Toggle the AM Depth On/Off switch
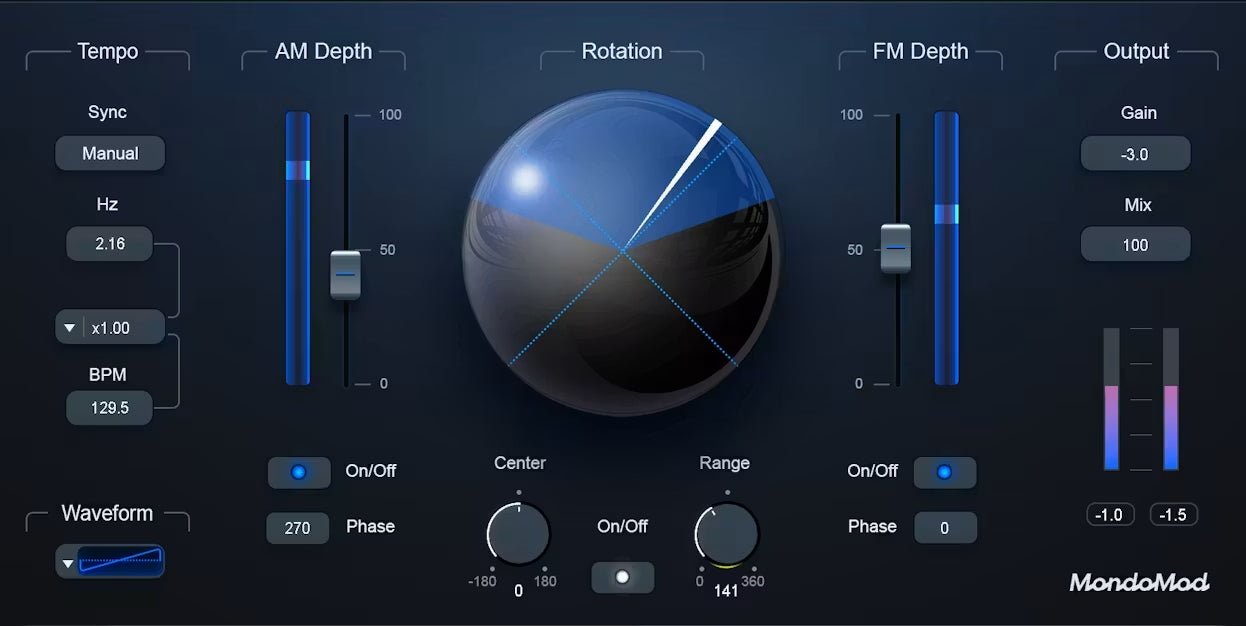Screen dimensions: 1246x626 299,472
